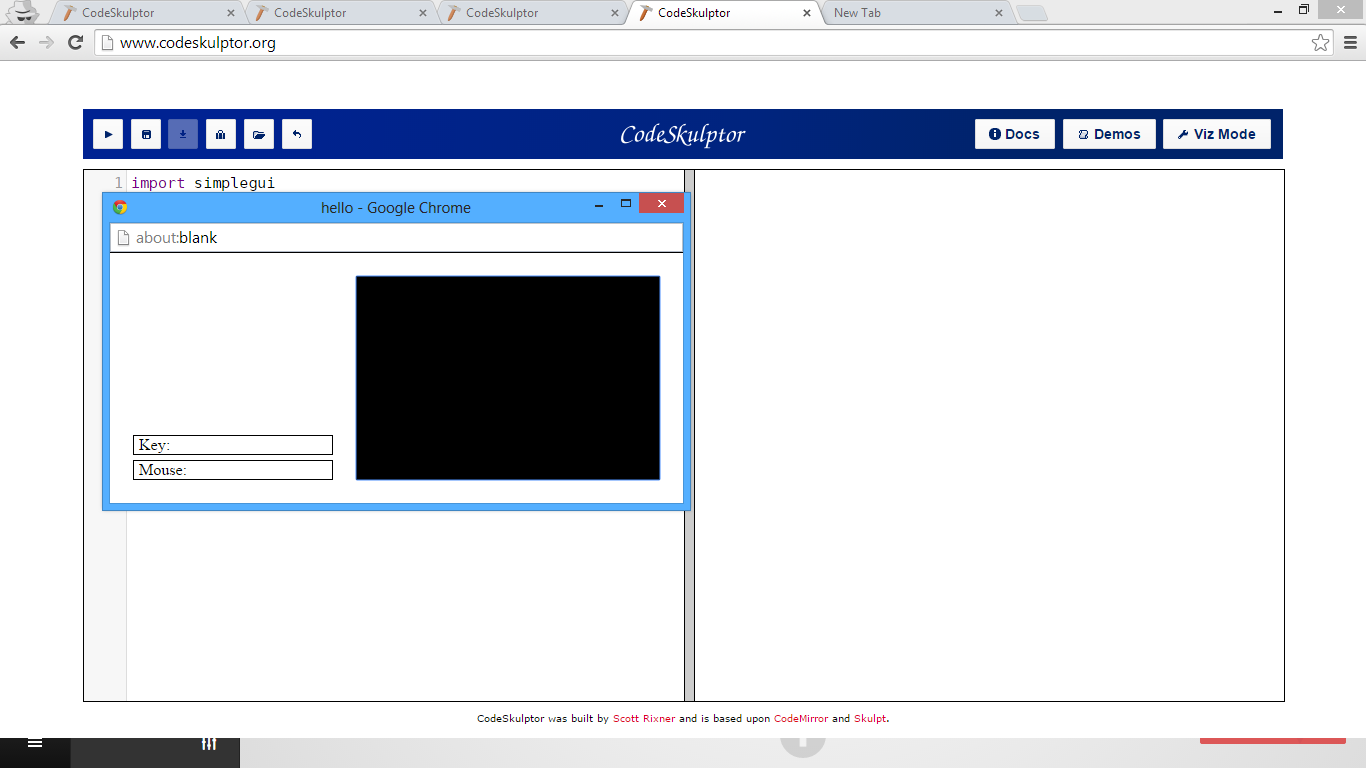Click the Download icon in the toolbar
This screenshot has height=768, width=1366.
click(x=183, y=134)
